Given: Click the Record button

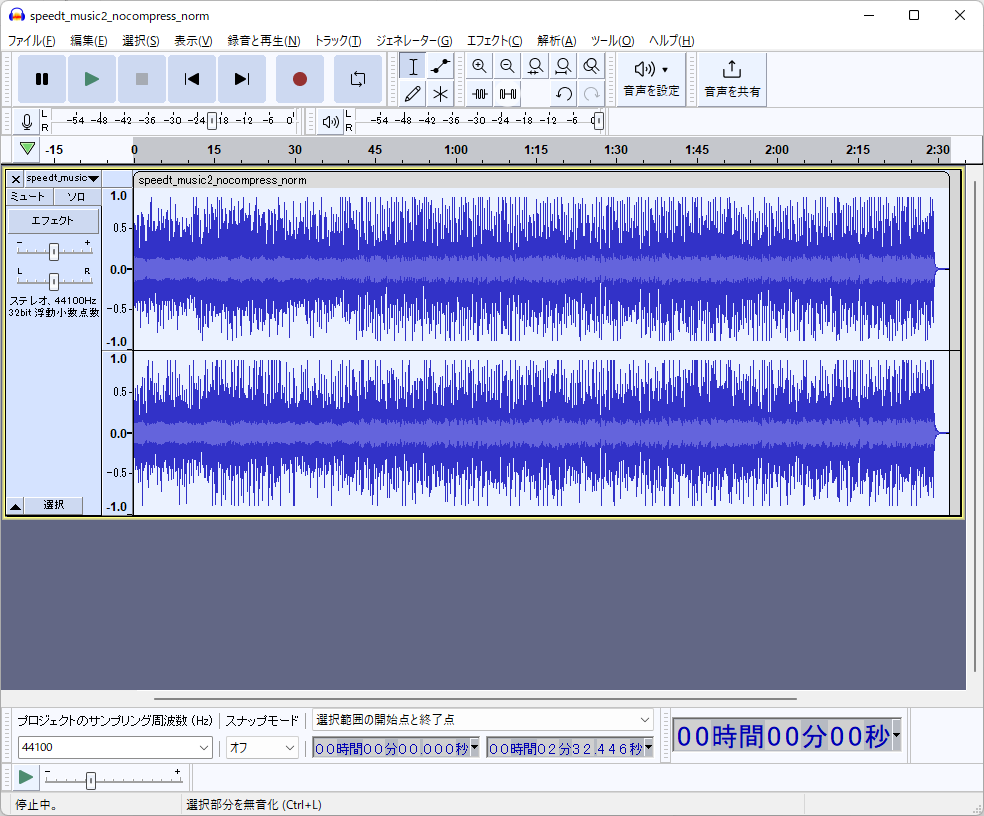Looking at the screenshot, I should point(299,79).
